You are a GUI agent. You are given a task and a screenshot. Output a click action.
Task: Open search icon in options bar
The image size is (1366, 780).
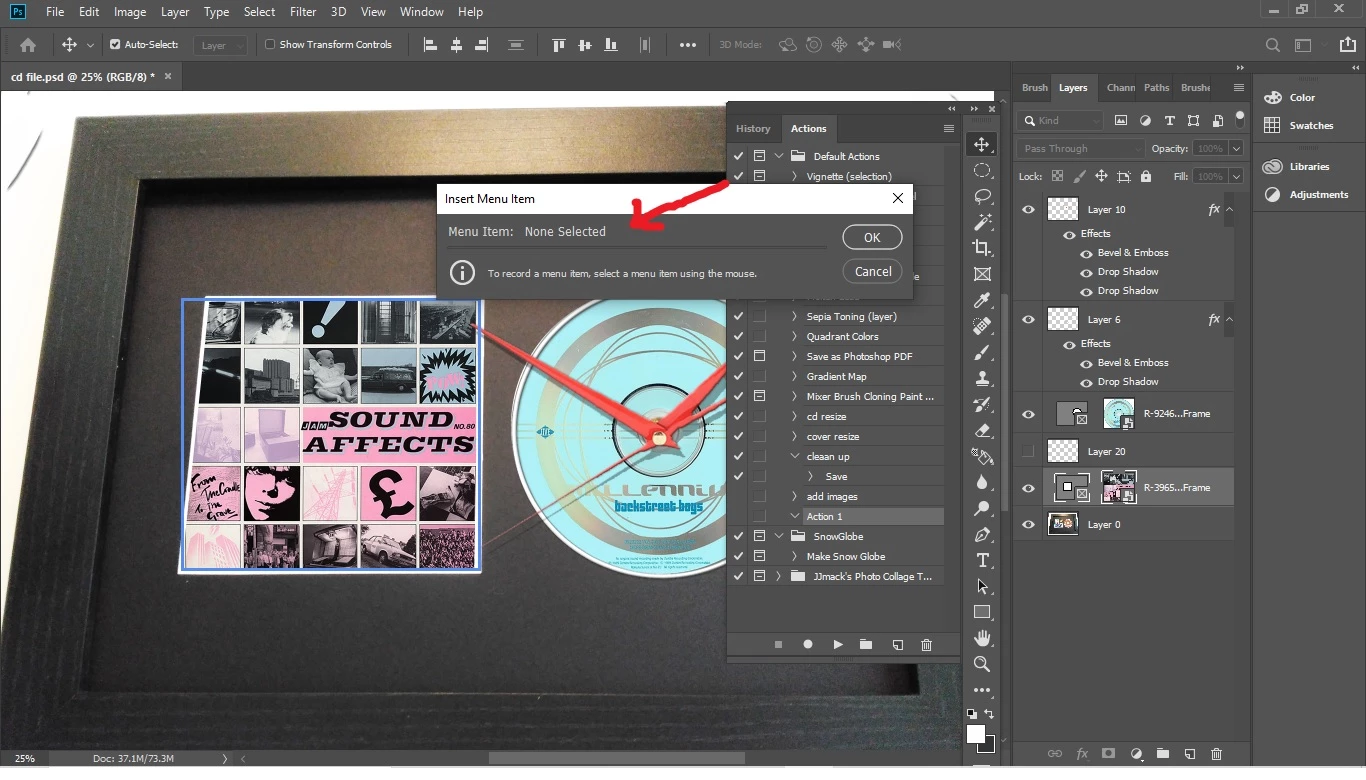1272,45
